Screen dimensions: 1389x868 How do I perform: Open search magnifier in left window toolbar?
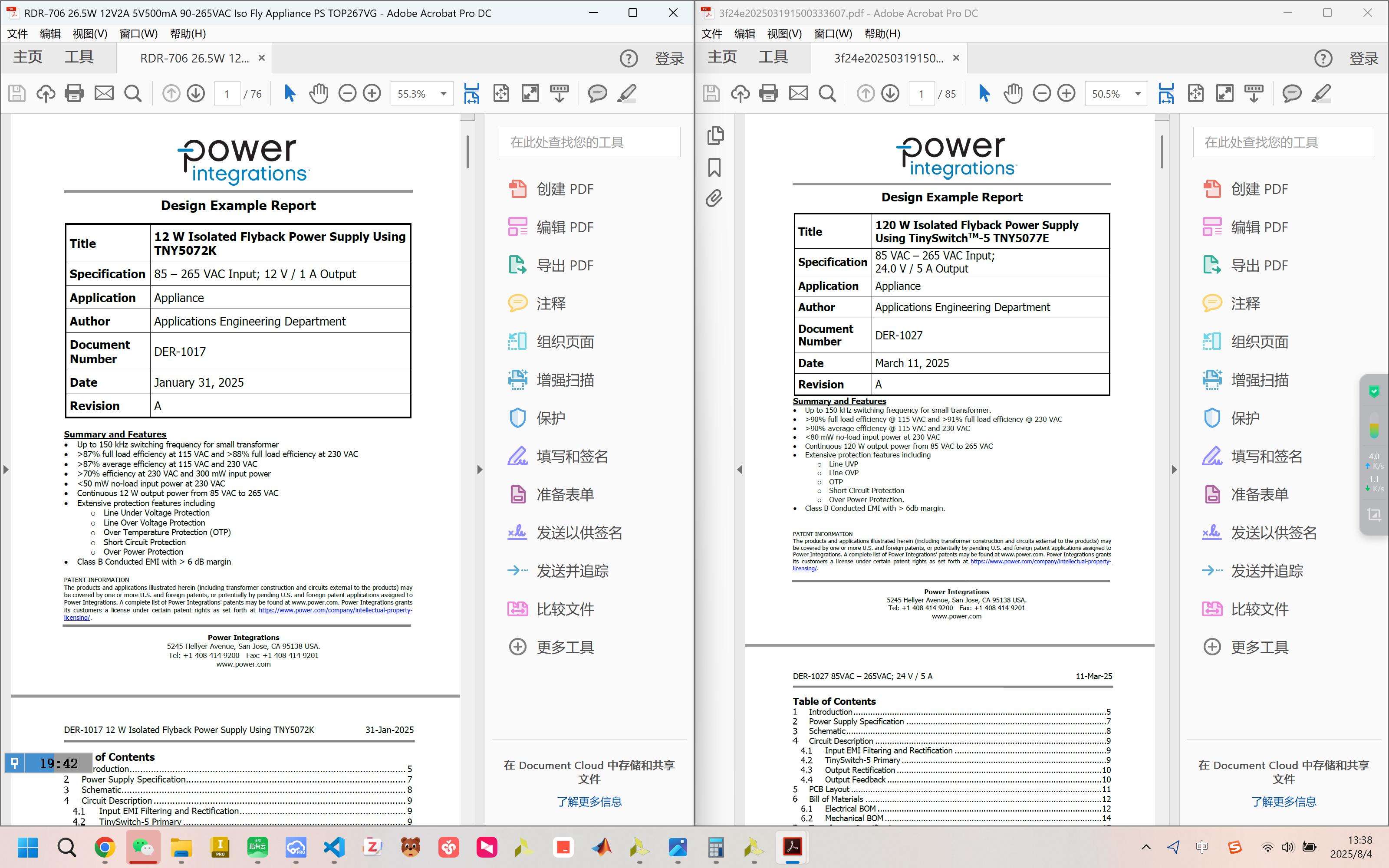click(133, 93)
